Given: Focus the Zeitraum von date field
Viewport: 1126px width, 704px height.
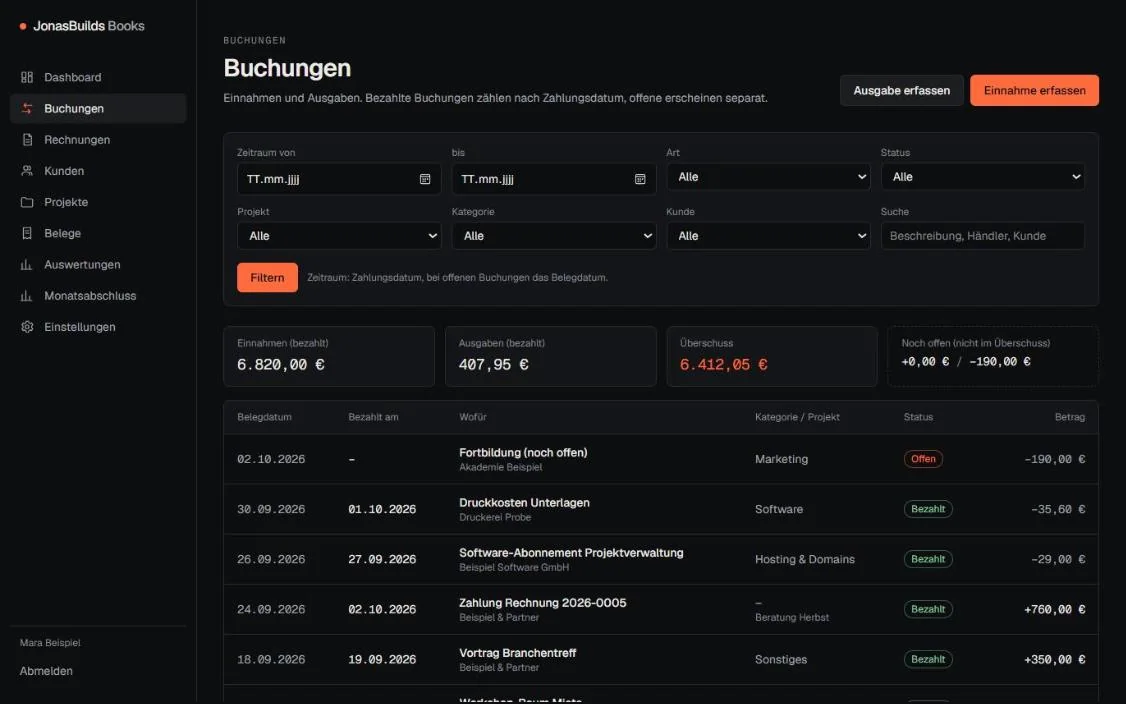Looking at the screenshot, I should (339, 179).
